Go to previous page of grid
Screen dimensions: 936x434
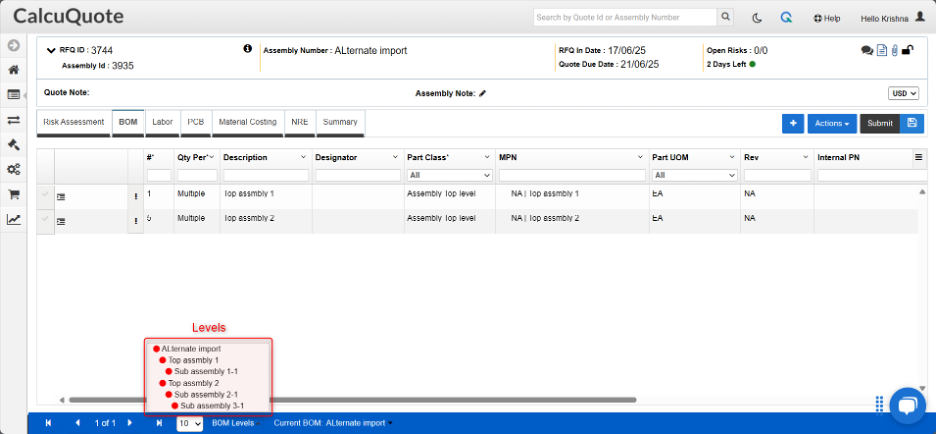click(x=77, y=423)
